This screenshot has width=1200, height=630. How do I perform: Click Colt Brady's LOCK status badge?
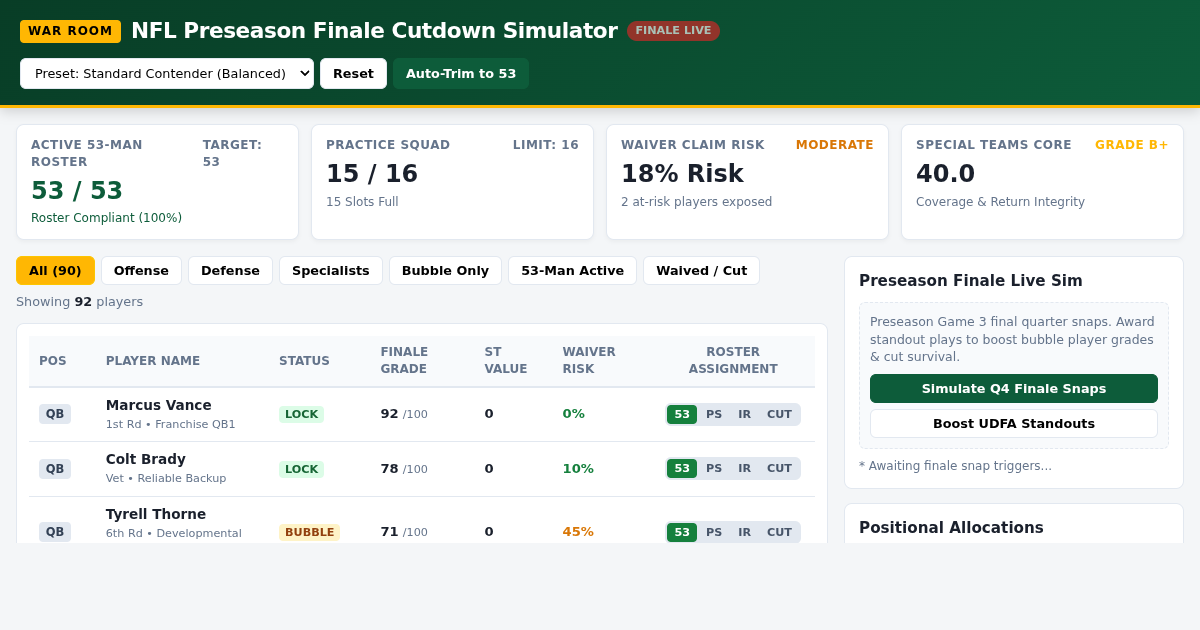pyautogui.click(x=301, y=469)
